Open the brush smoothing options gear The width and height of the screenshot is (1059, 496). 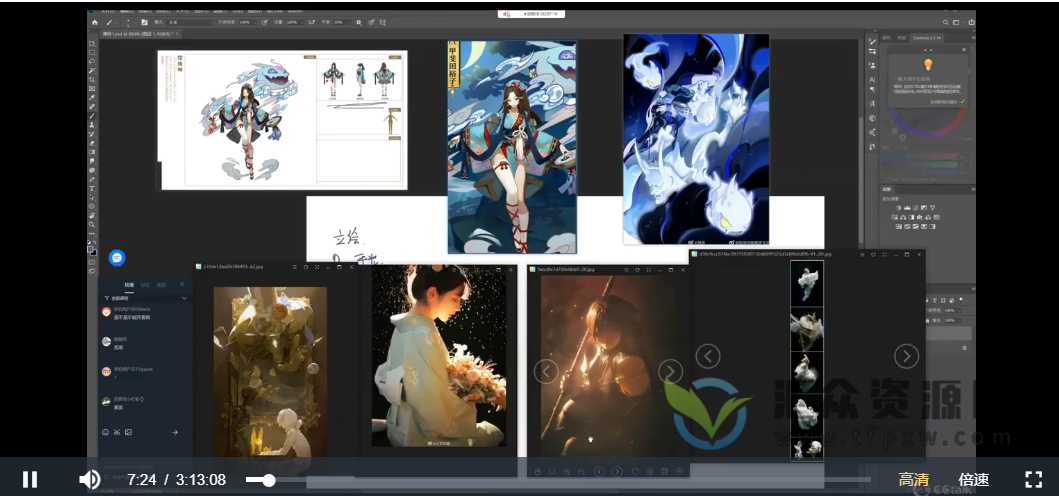click(359, 22)
